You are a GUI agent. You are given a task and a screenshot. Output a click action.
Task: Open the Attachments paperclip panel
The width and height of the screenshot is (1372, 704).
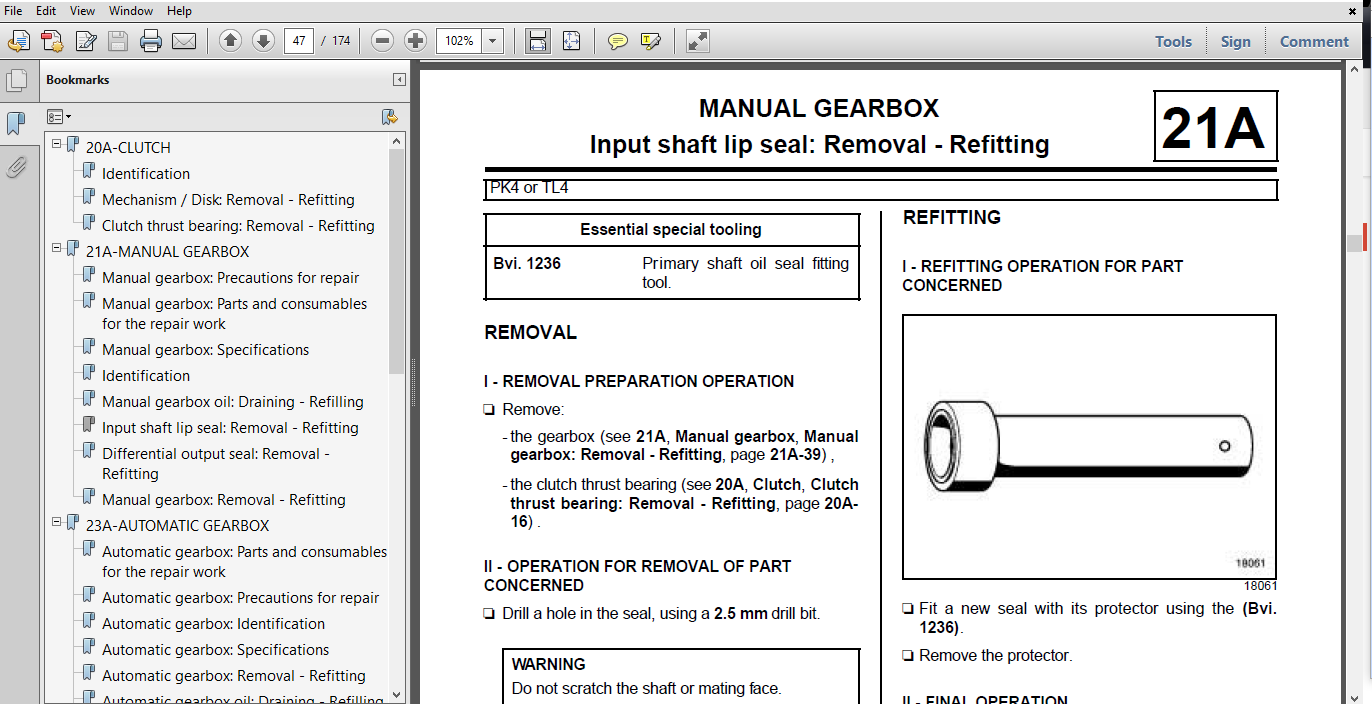[17, 168]
